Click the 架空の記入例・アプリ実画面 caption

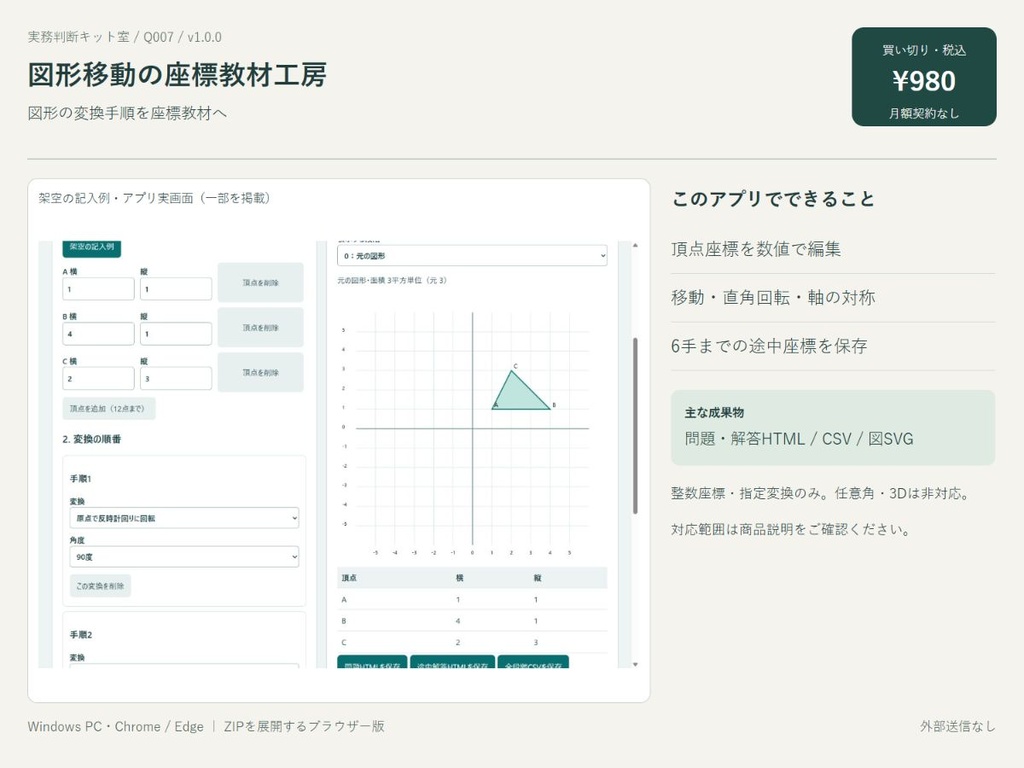(154, 198)
